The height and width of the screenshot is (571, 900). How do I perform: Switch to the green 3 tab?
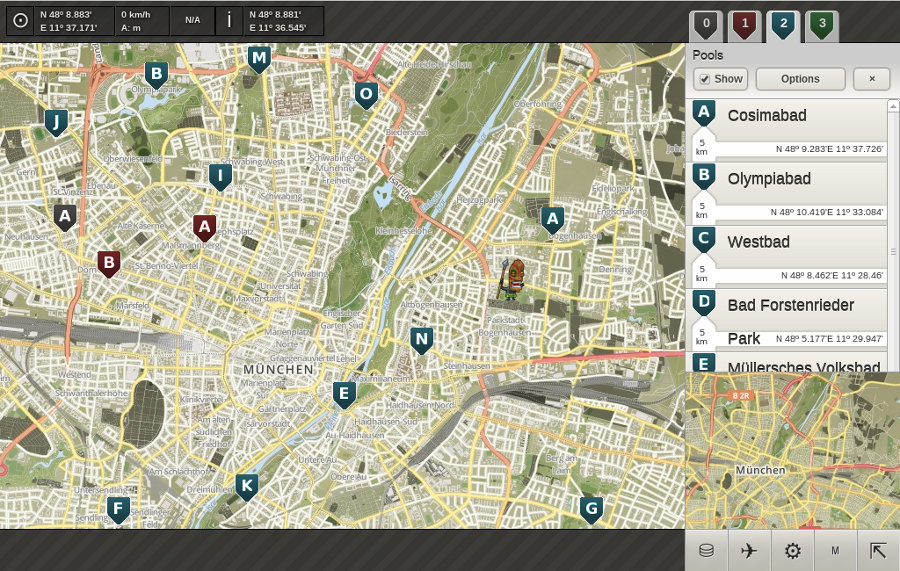coord(822,26)
